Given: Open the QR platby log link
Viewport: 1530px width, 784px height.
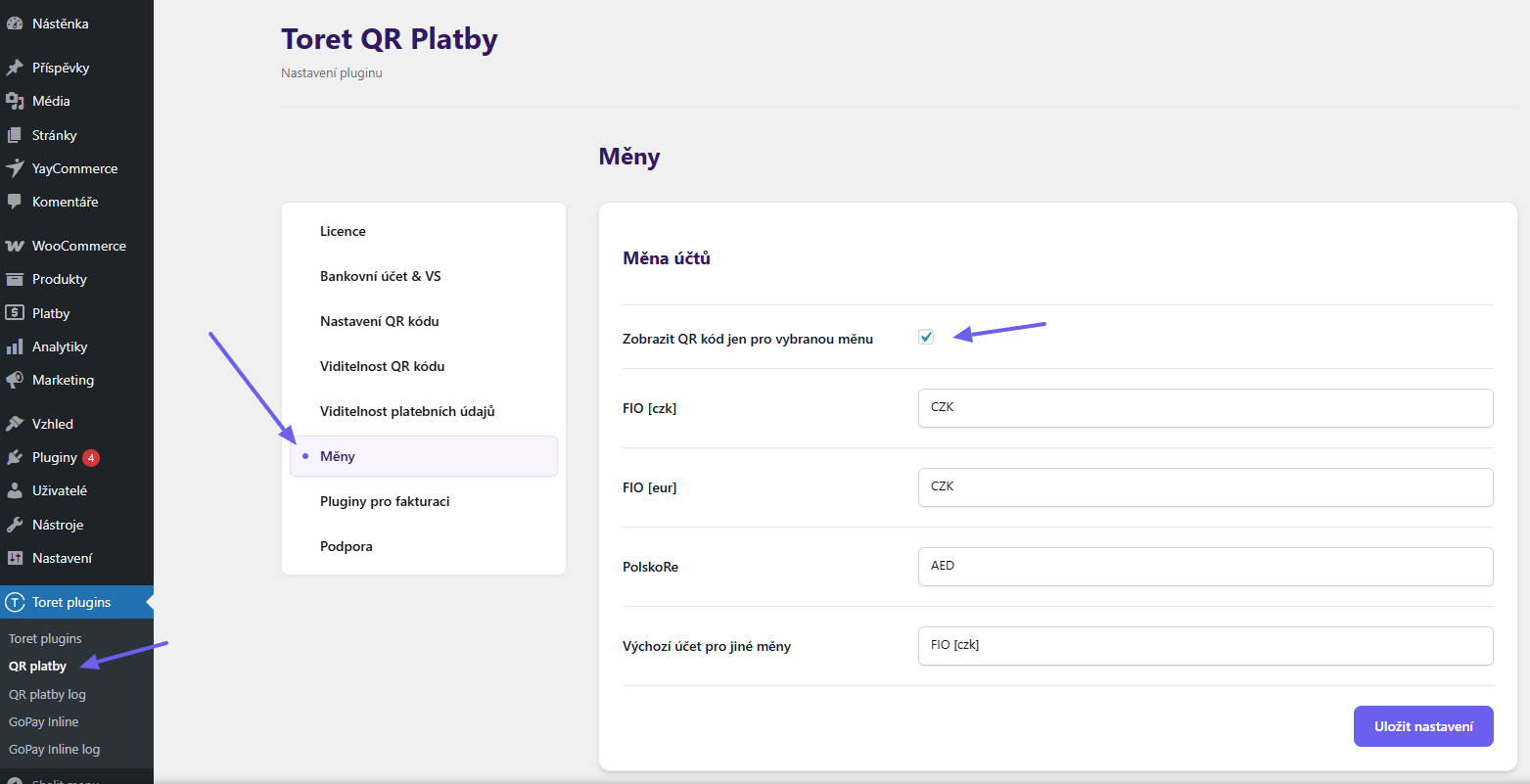Looking at the screenshot, I should click(x=47, y=693).
